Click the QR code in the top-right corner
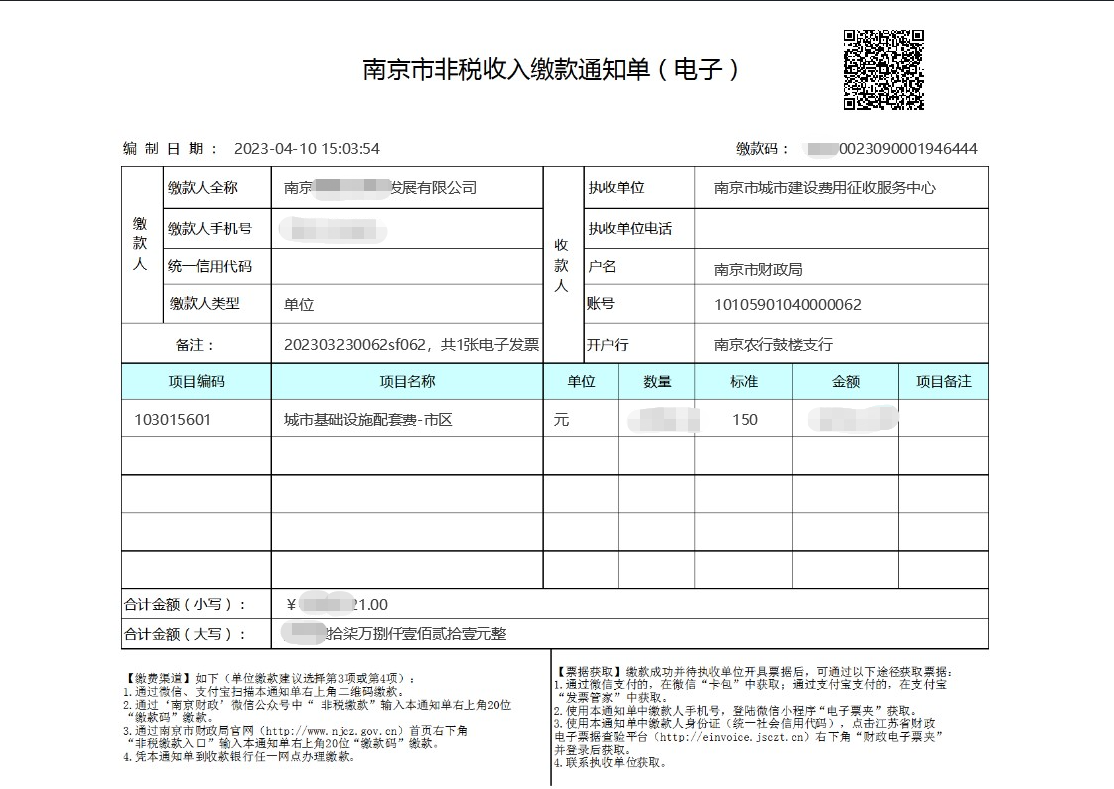Image resolution: width=1114 pixels, height=789 pixels. (883, 69)
